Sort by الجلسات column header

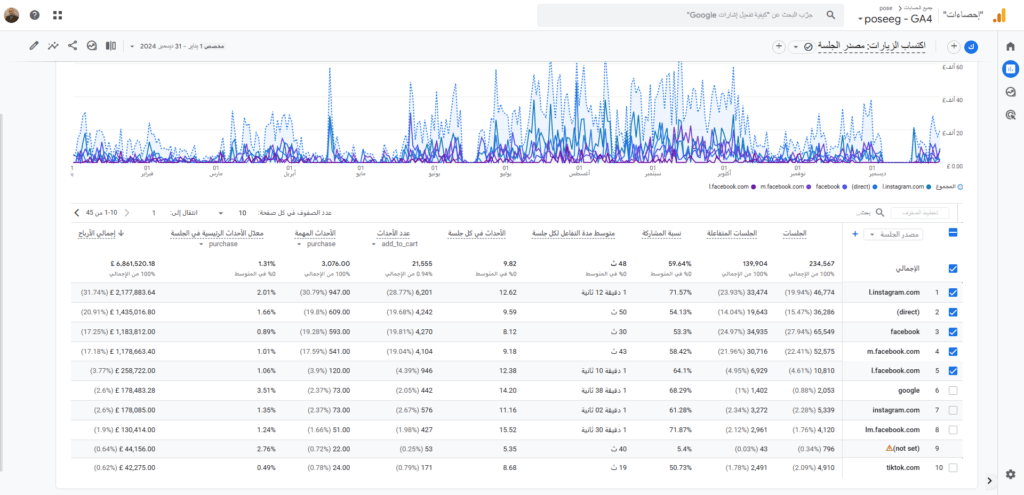pyautogui.click(x=795, y=233)
